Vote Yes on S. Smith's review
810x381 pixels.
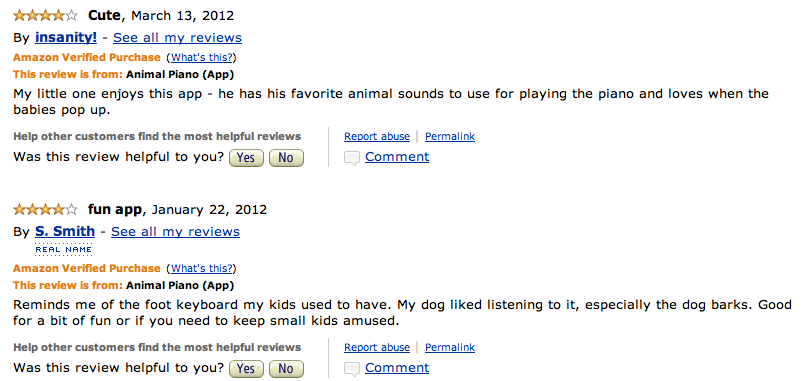(x=246, y=369)
